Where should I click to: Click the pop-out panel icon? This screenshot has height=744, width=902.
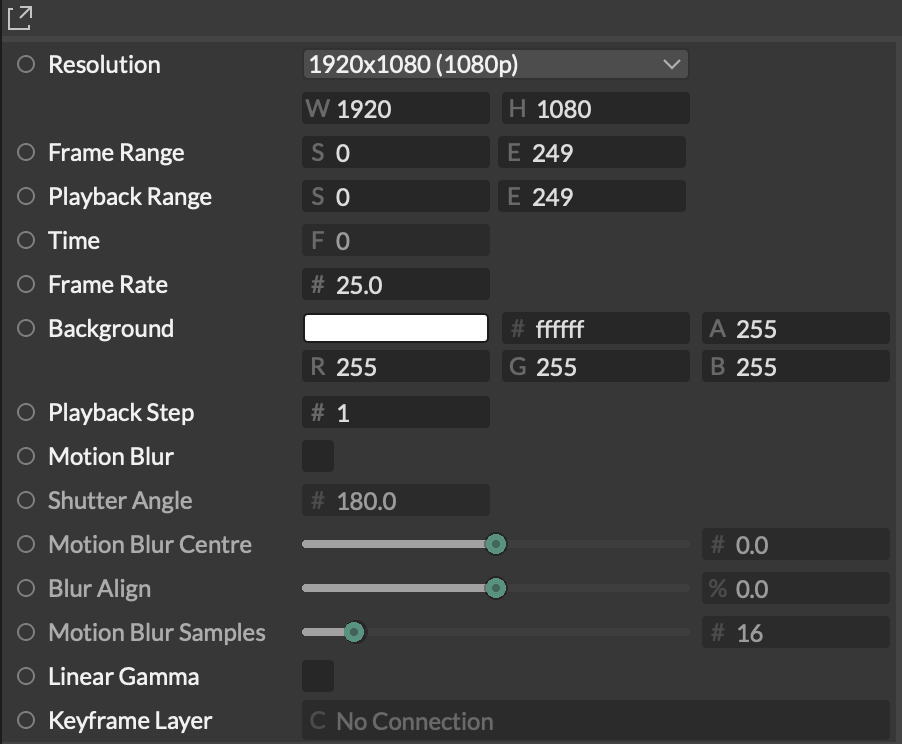coord(19,17)
